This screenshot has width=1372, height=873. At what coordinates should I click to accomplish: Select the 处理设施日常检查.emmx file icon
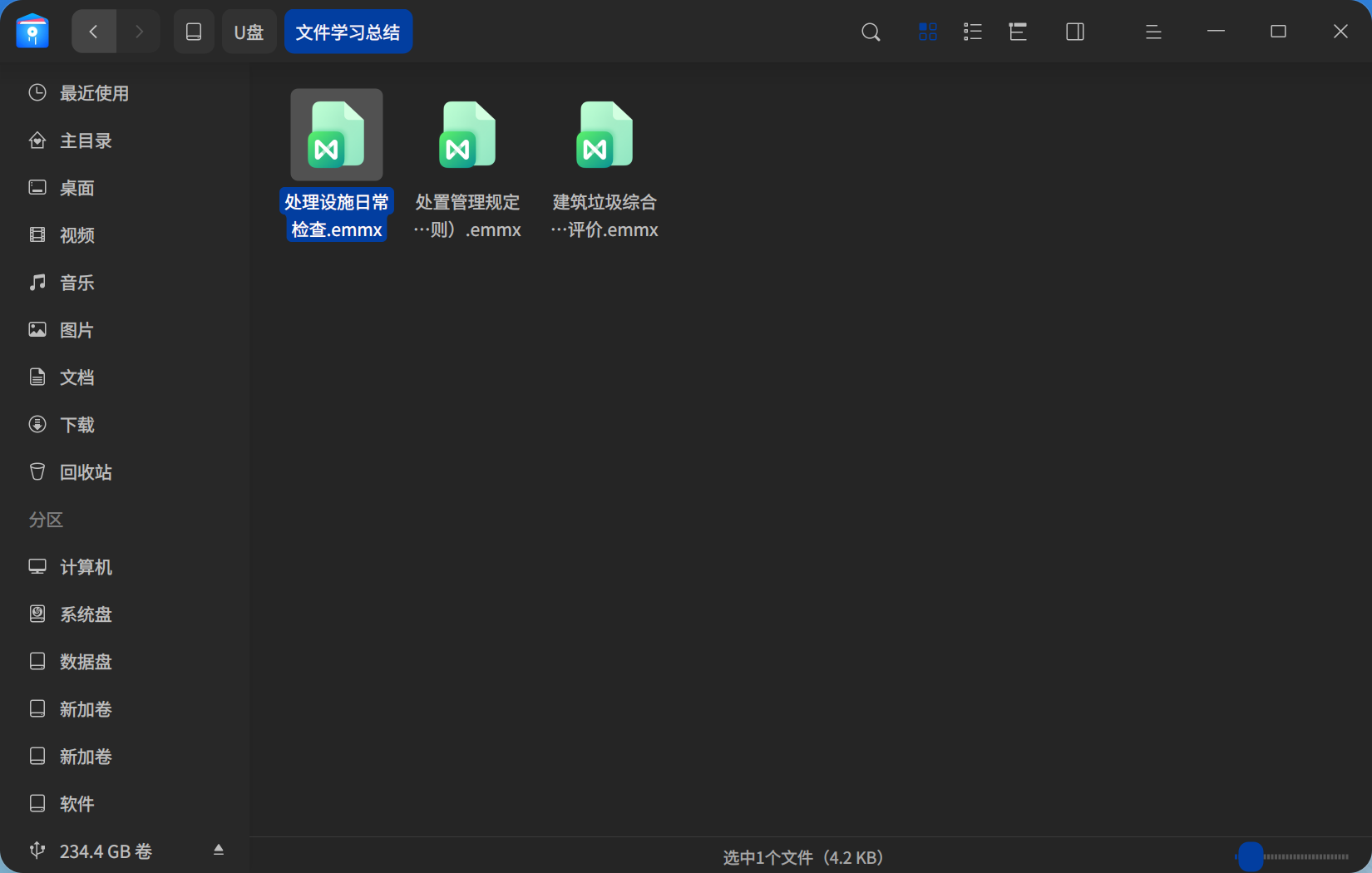tap(337, 135)
